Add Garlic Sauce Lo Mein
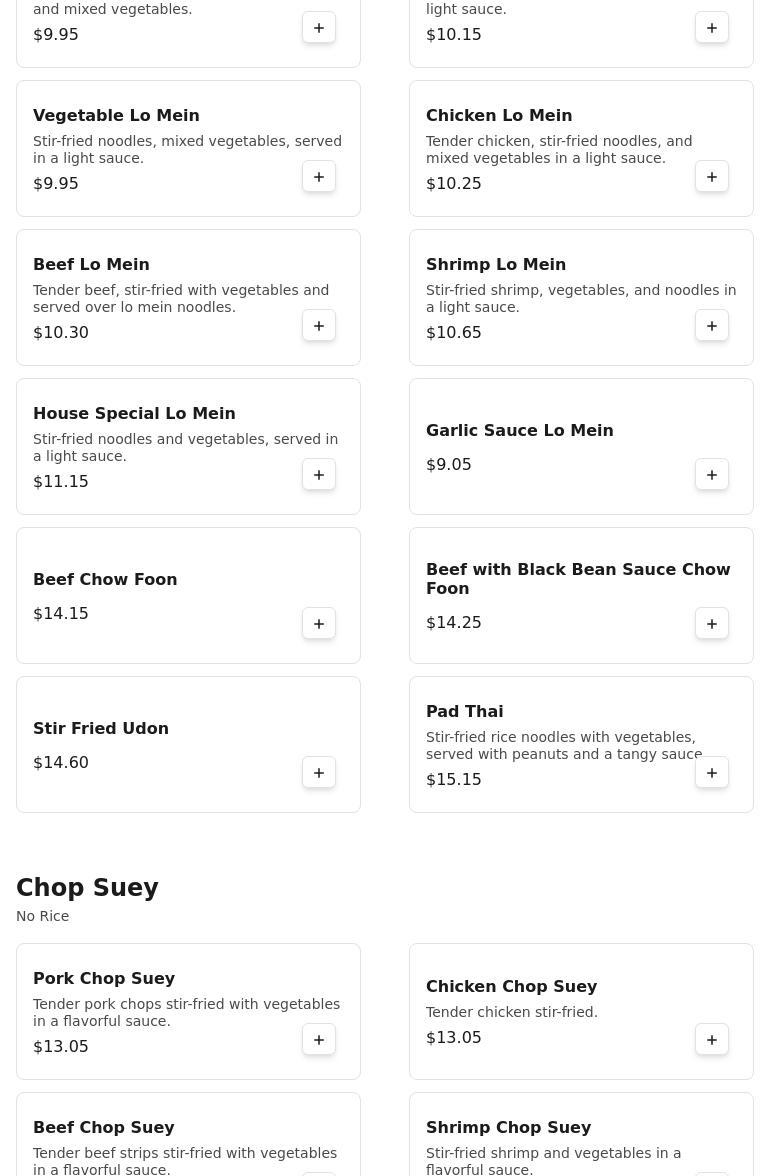Image resolution: width=770 pixels, height=1176 pixels. tap(712, 475)
